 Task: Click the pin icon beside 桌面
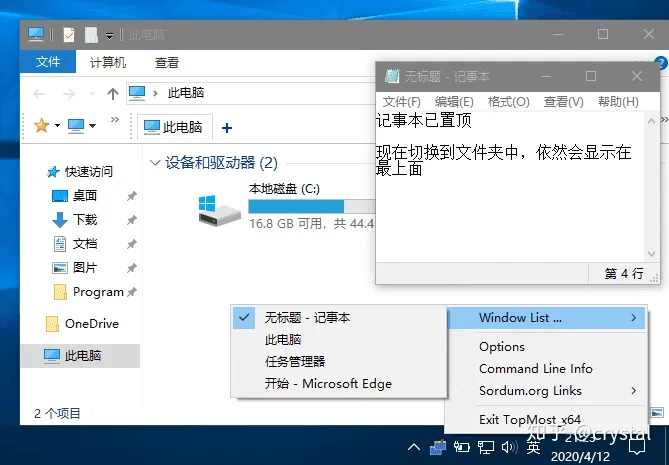tap(132, 196)
